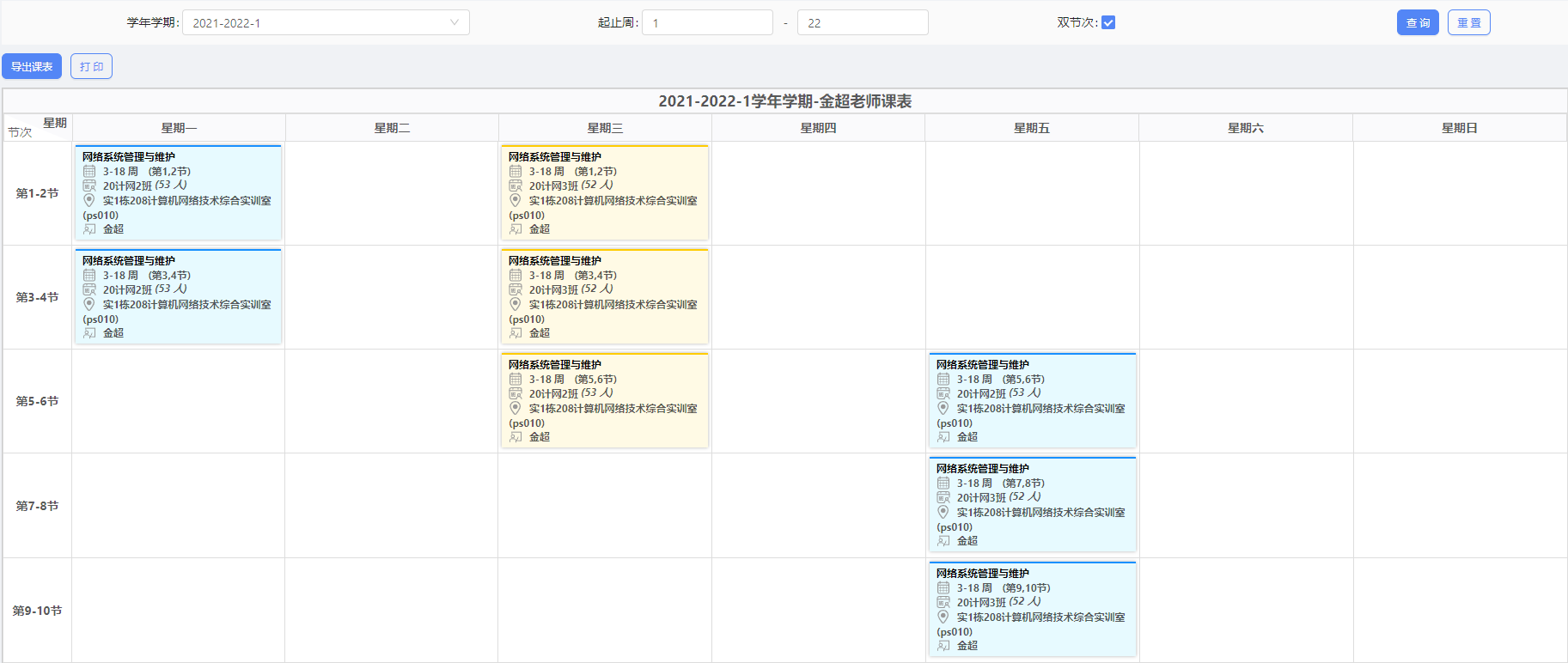Click the 星期日 column header
1568x663 pixels.
(1460, 128)
